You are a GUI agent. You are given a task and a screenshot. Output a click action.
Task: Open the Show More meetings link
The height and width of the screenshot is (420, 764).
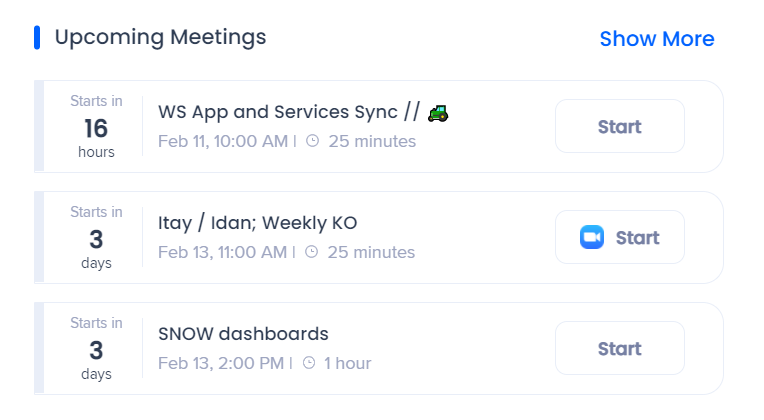(x=656, y=39)
